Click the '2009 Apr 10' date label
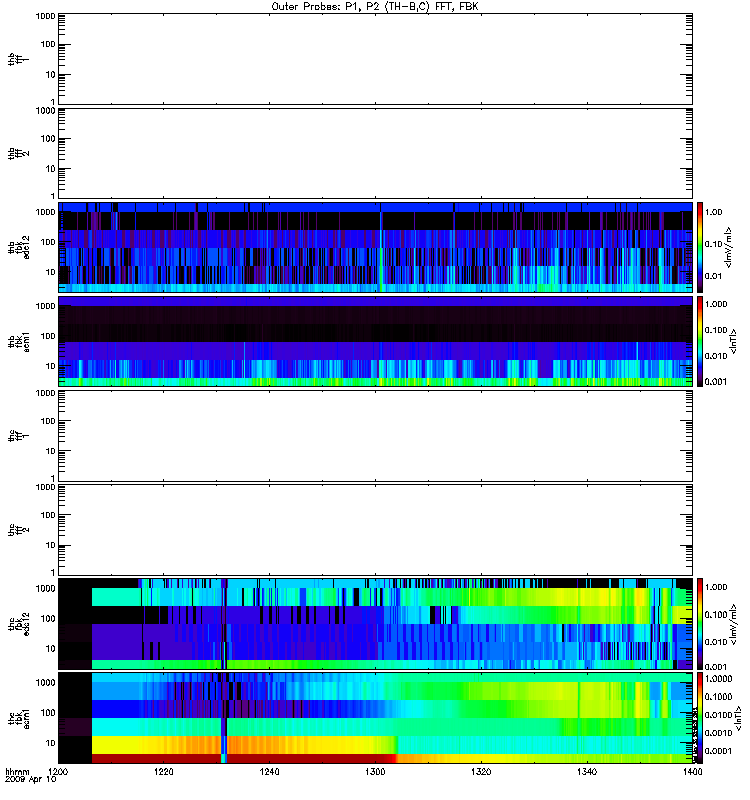The width and height of the screenshot is (750, 800). (x=31, y=780)
